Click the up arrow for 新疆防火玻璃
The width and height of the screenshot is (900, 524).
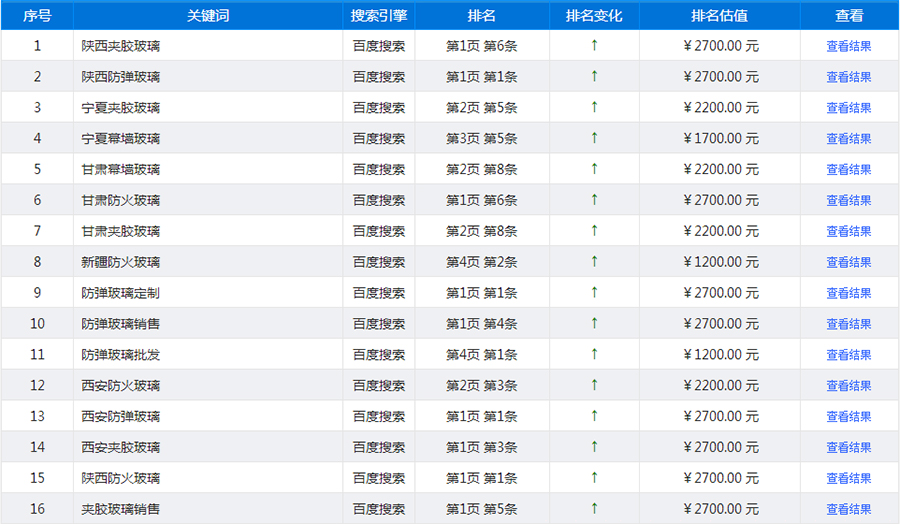click(x=594, y=262)
